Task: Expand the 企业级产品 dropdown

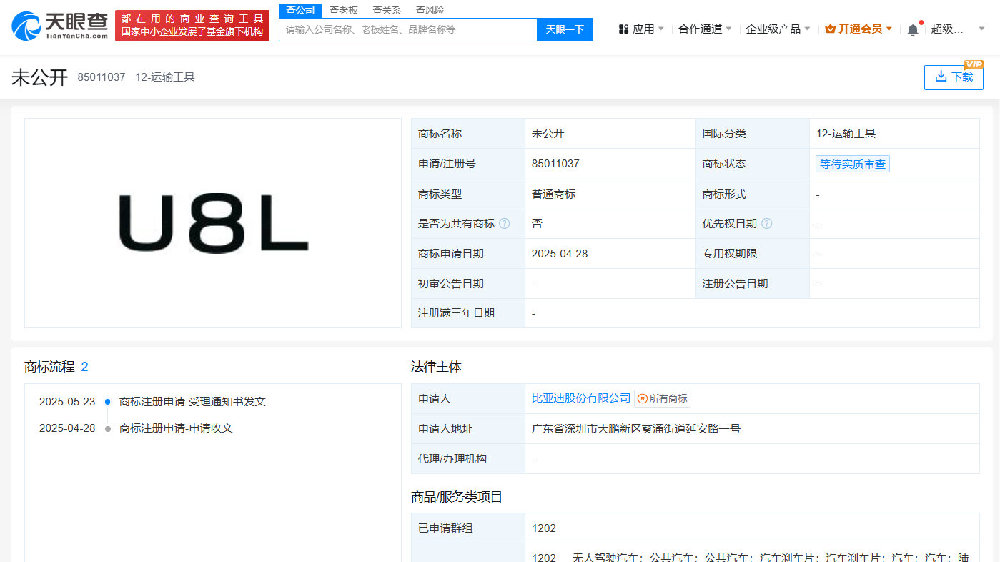Action: tap(777, 29)
